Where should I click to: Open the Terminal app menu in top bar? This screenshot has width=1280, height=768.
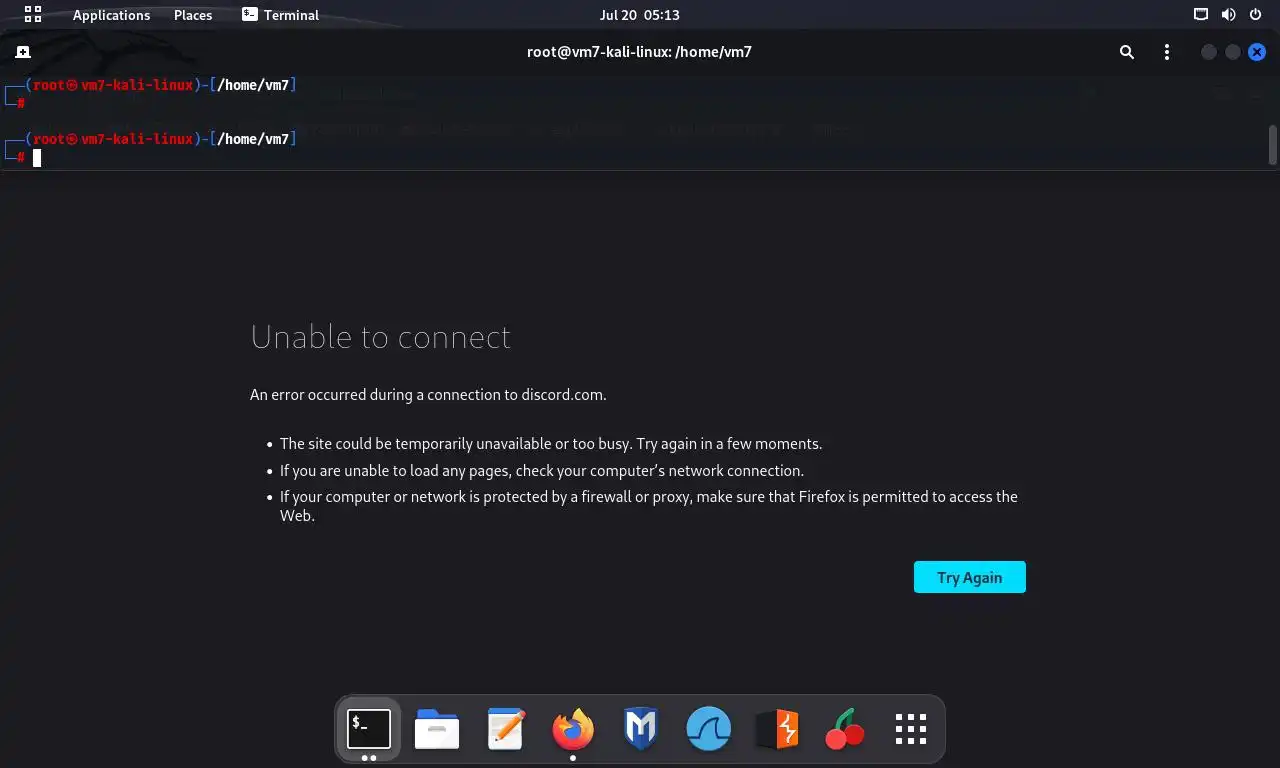tap(280, 15)
